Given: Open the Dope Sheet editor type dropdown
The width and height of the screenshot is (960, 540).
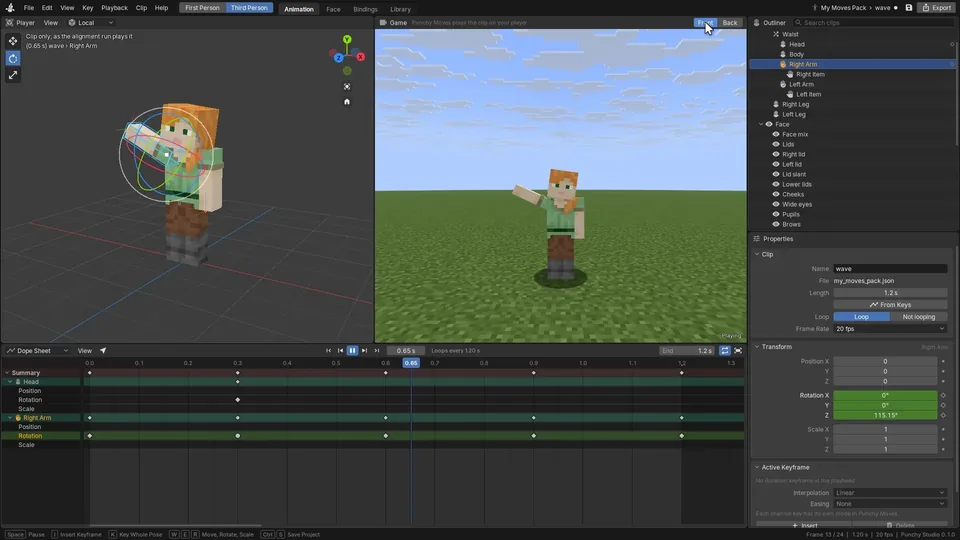Looking at the screenshot, I should [37, 351].
